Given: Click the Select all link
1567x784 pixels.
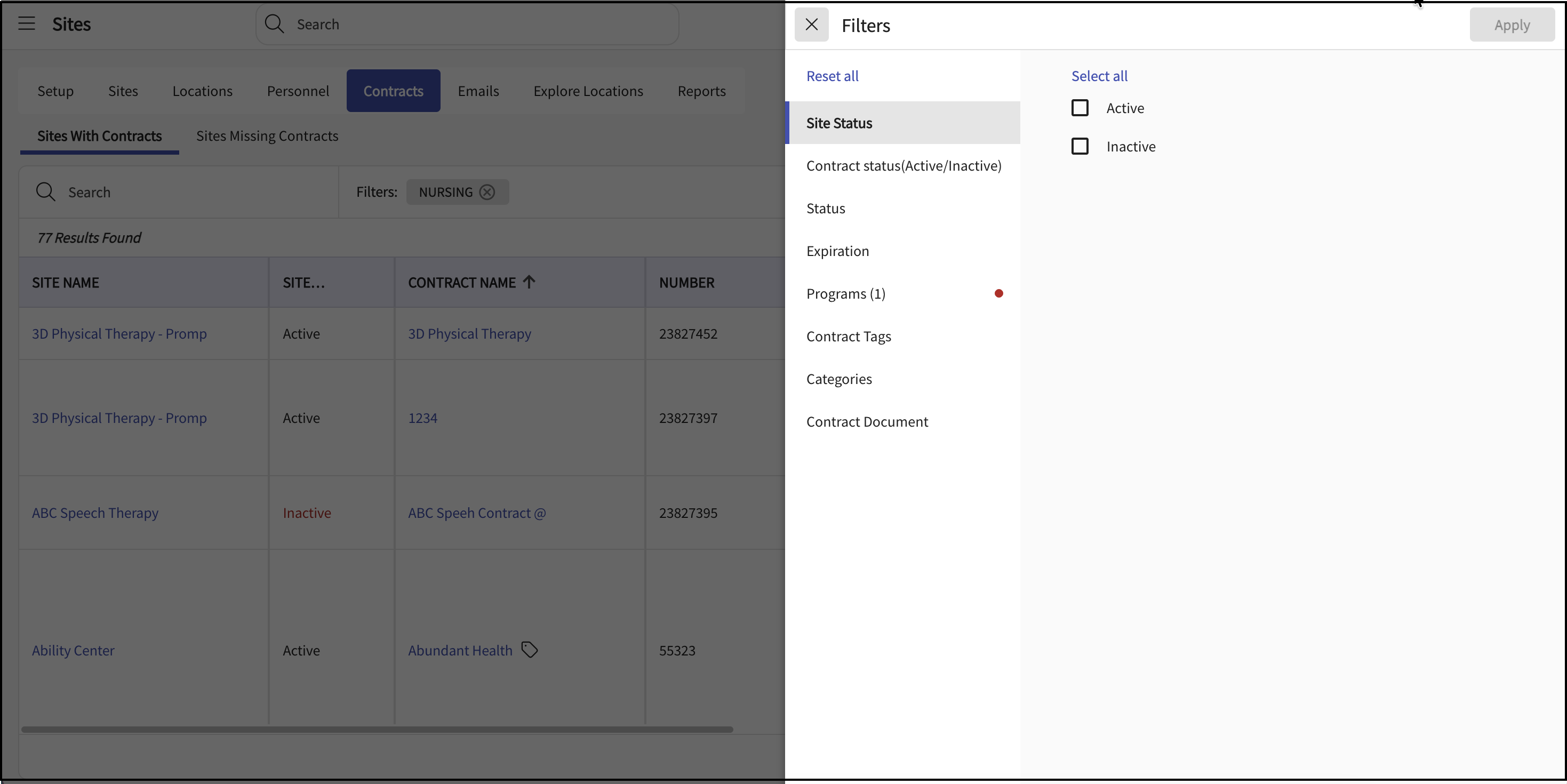Looking at the screenshot, I should pyautogui.click(x=1099, y=76).
